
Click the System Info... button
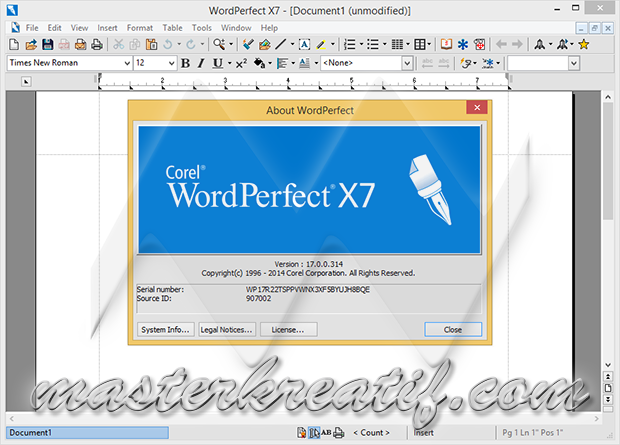click(165, 329)
